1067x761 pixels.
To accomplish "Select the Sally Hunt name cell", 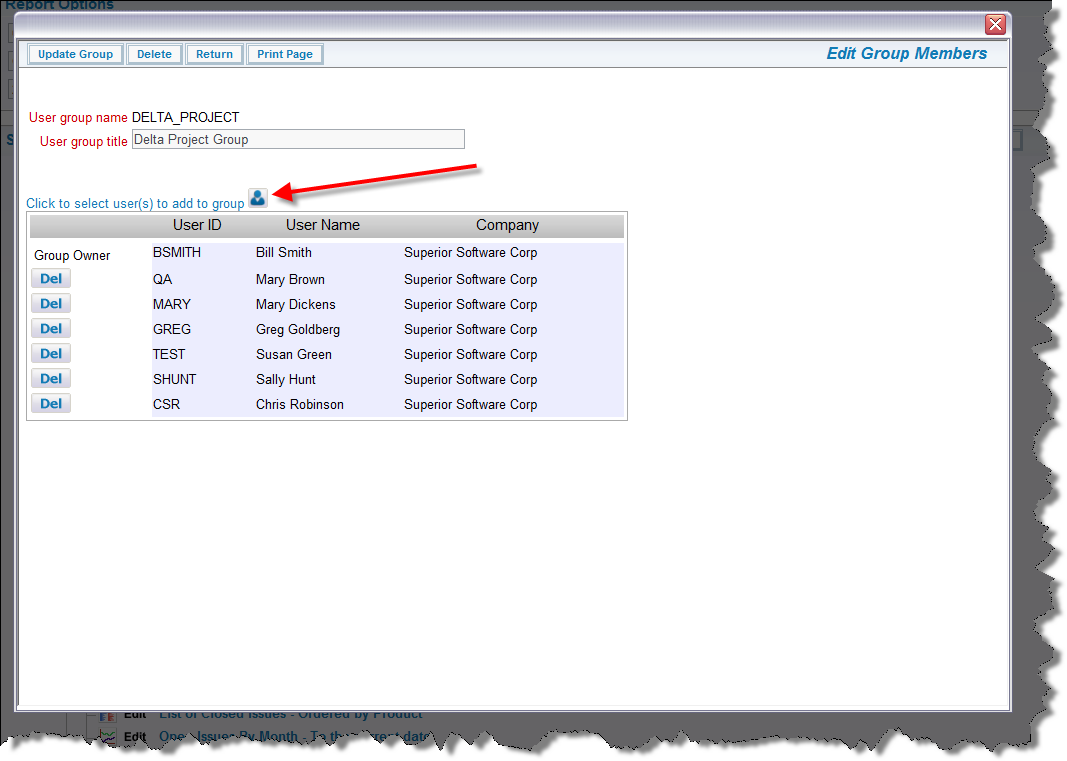I will (286, 379).
